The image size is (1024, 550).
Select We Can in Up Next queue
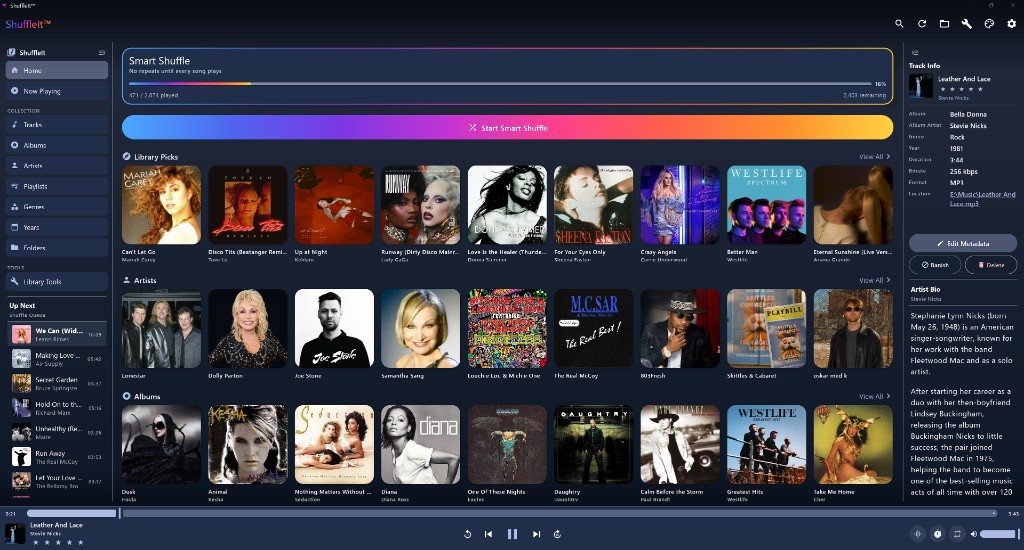[57, 334]
